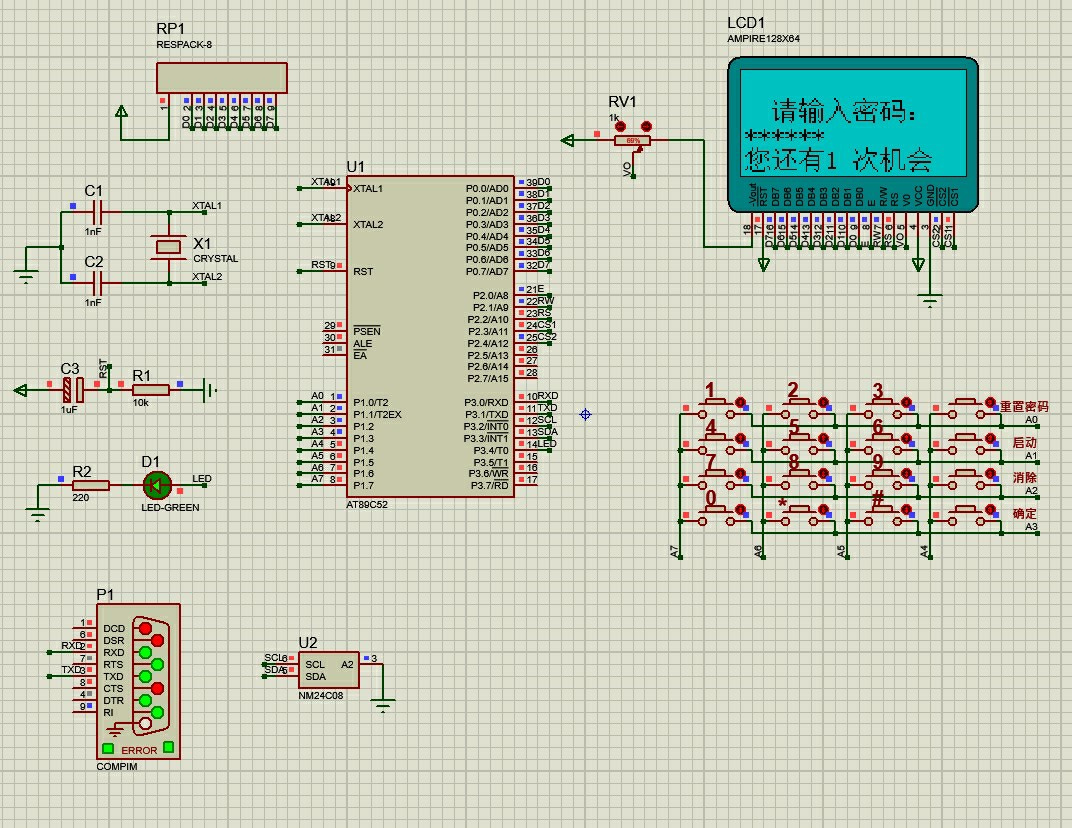Push keypad button 5
Screen dimensions: 1072x828
click(x=799, y=443)
